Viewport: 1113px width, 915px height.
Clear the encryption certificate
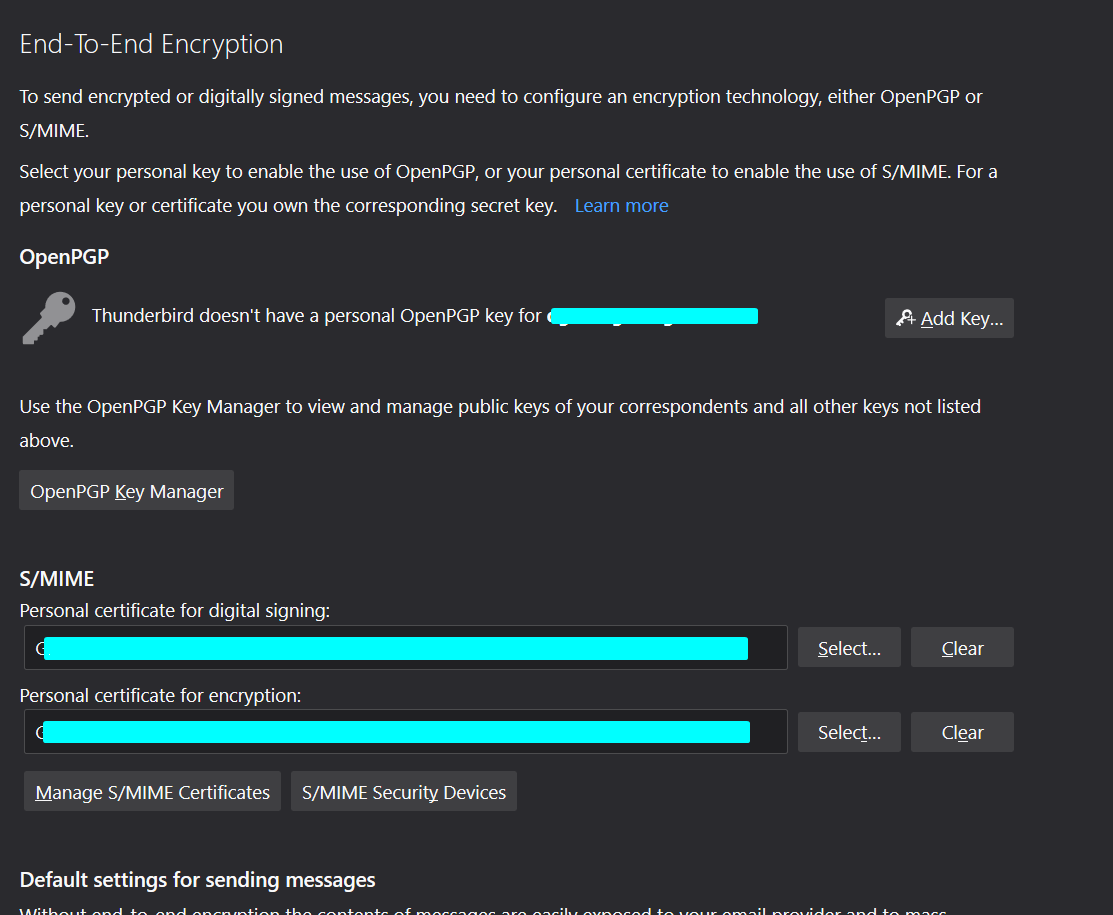[x=962, y=732]
